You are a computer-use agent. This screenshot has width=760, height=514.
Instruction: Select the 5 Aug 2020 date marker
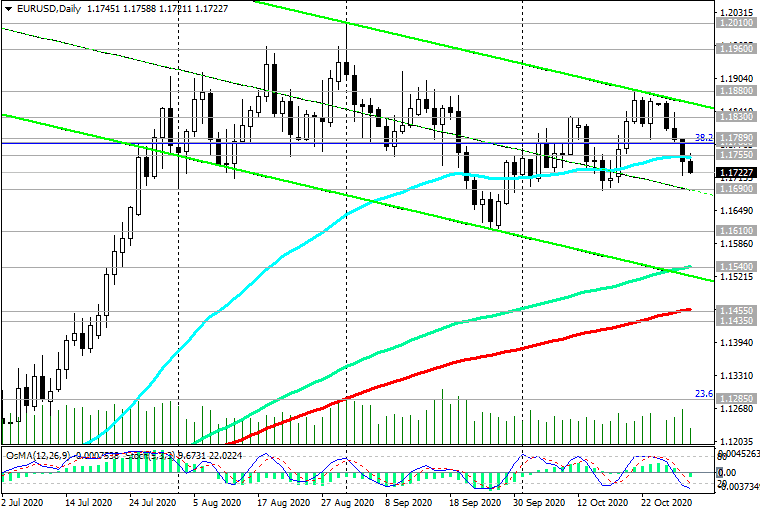217,502
